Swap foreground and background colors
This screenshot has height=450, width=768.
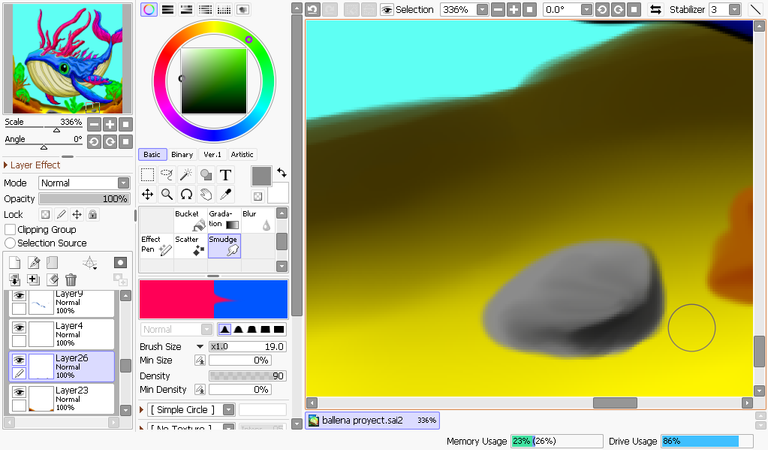(282, 172)
